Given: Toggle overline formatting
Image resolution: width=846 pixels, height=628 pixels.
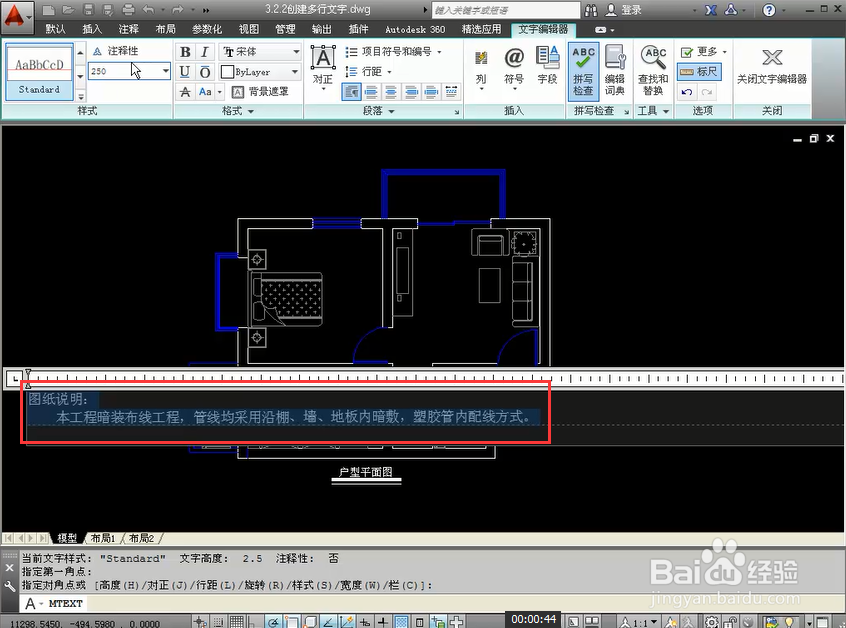Looking at the screenshot, I should point(204,70).
